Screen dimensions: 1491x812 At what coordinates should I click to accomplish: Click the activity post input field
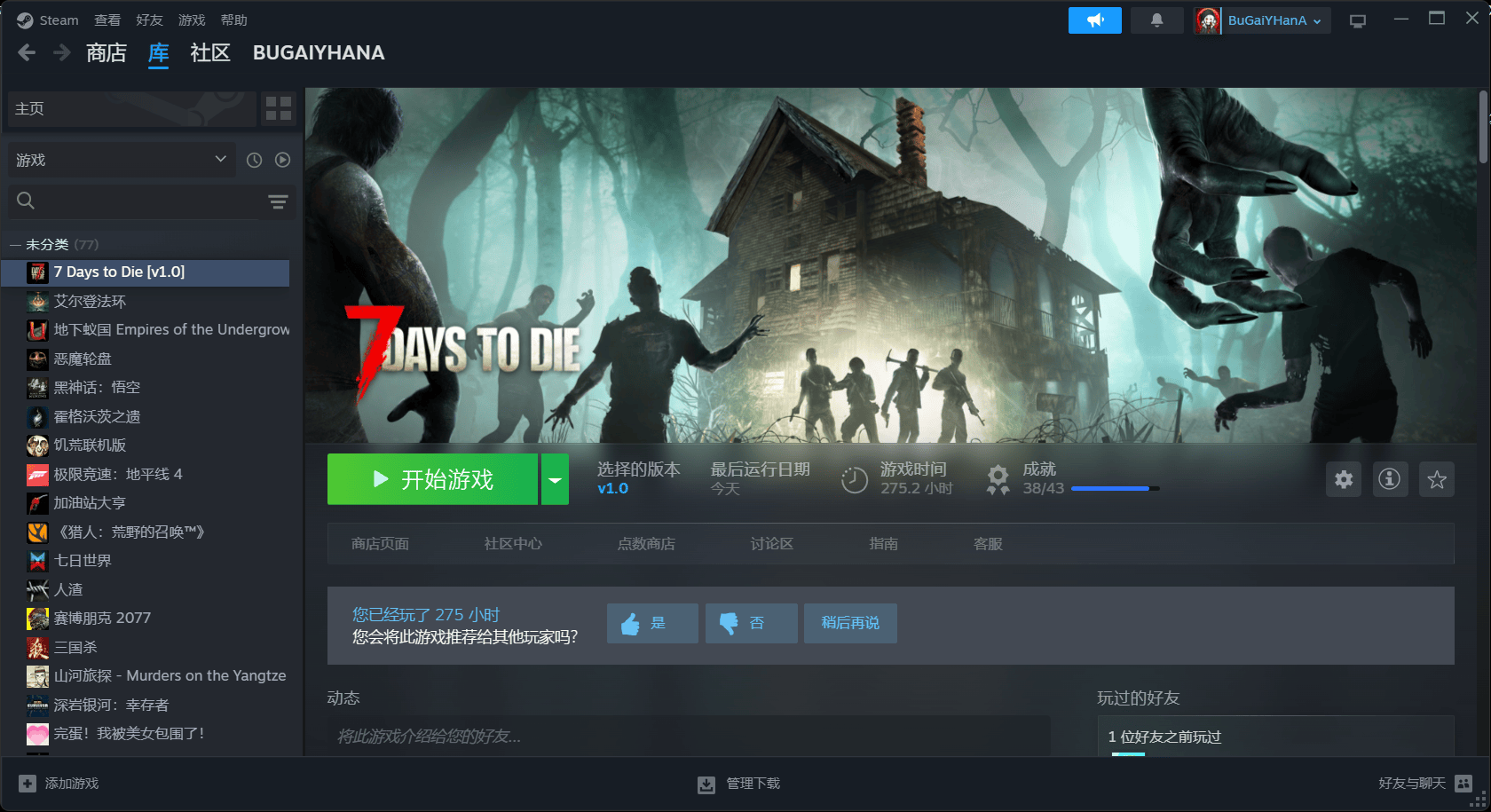689,737
